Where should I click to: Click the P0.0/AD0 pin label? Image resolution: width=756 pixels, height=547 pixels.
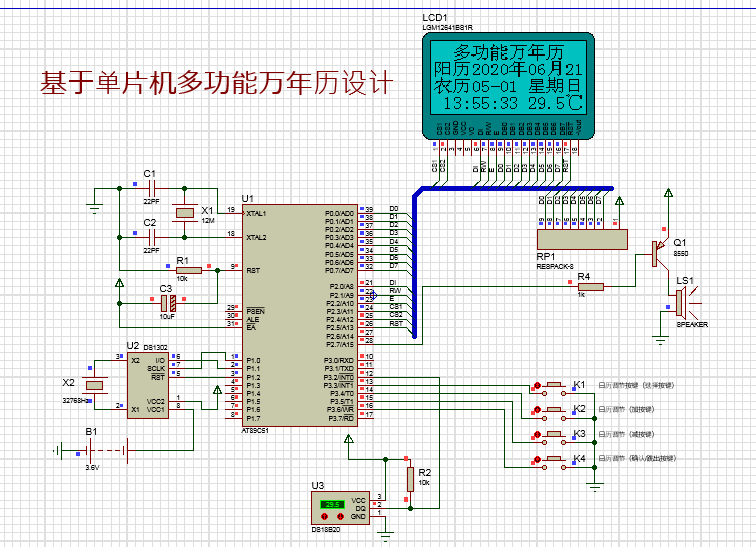coord(339,213)
